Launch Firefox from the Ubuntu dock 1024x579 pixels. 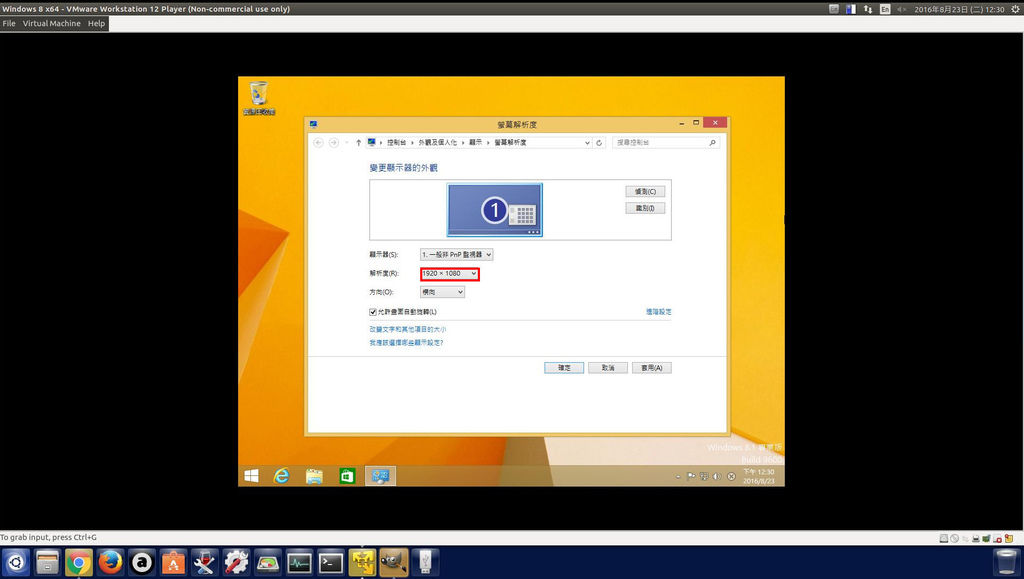click(110, 562)
